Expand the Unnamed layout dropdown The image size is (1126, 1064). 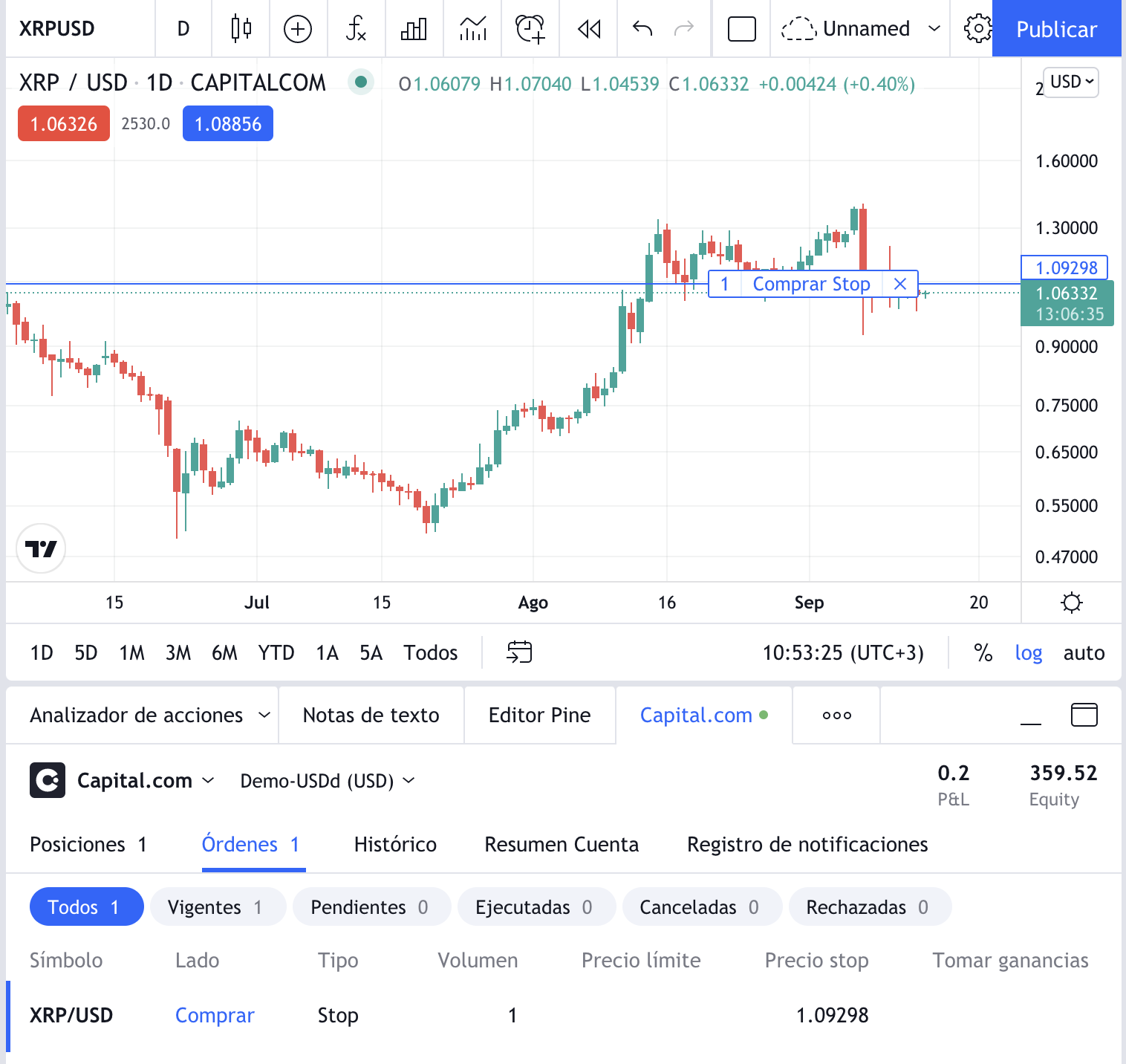pyautogui.click(x=934, y=29)
